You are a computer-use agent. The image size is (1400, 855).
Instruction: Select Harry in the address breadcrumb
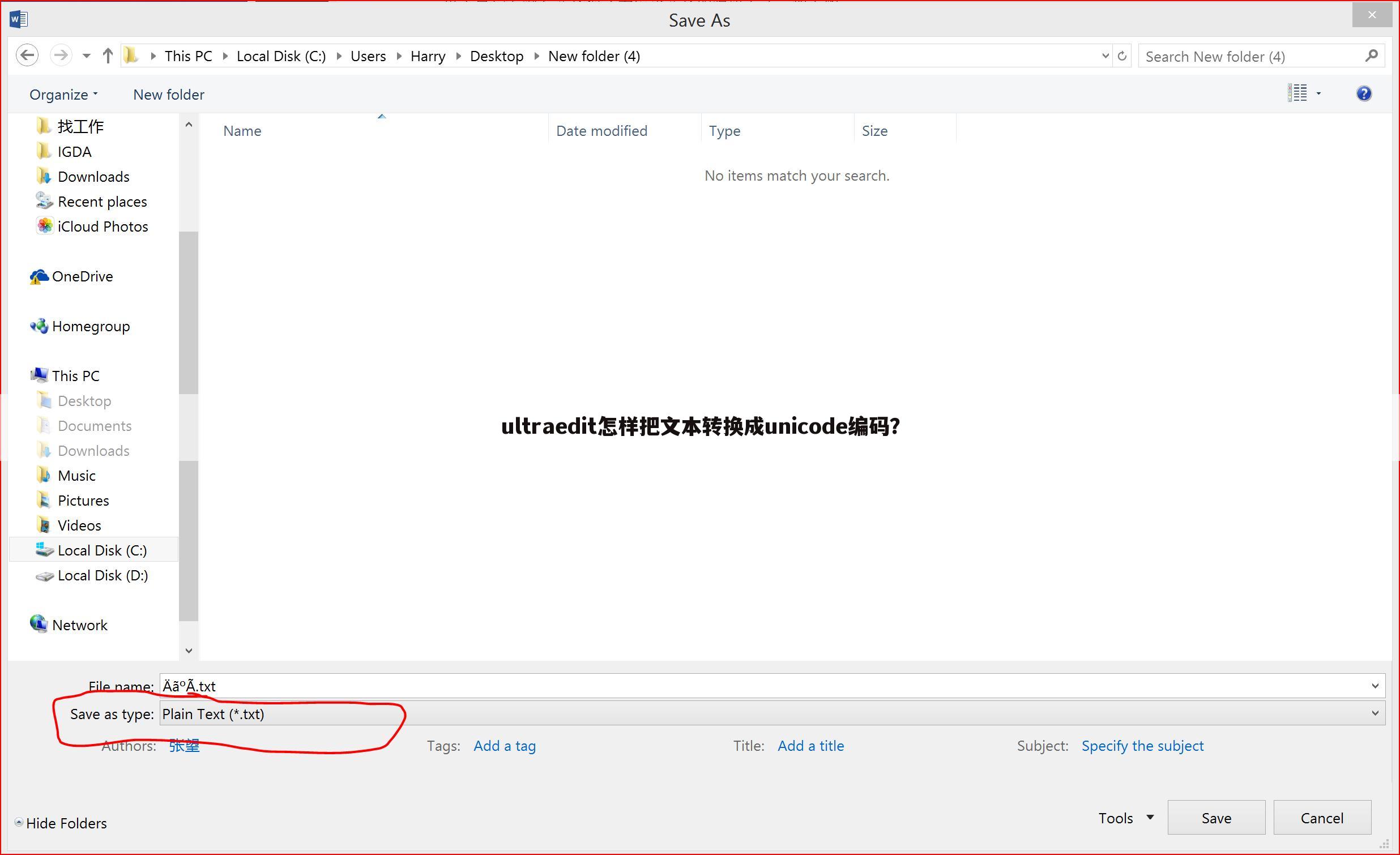click(428, 56)
